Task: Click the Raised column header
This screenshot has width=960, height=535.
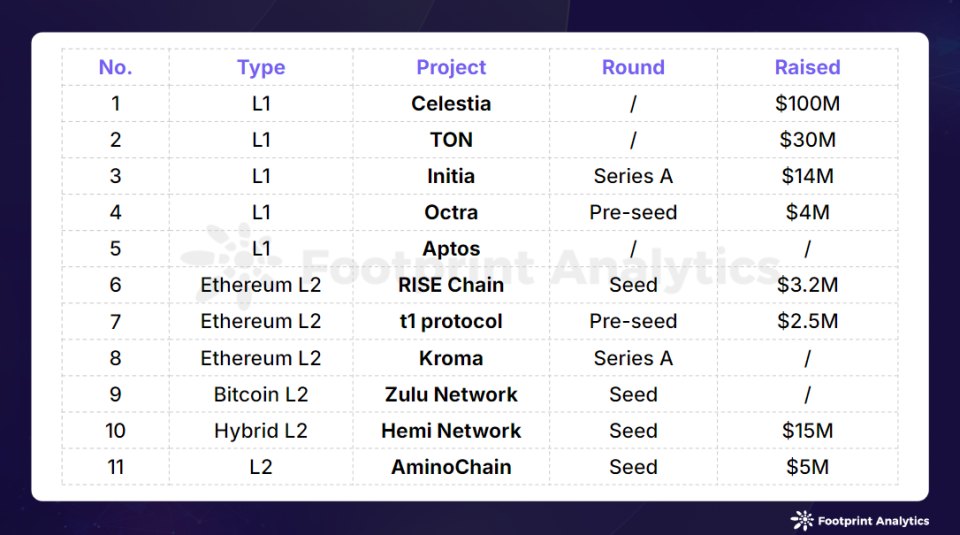Action: tap(807, 68)
